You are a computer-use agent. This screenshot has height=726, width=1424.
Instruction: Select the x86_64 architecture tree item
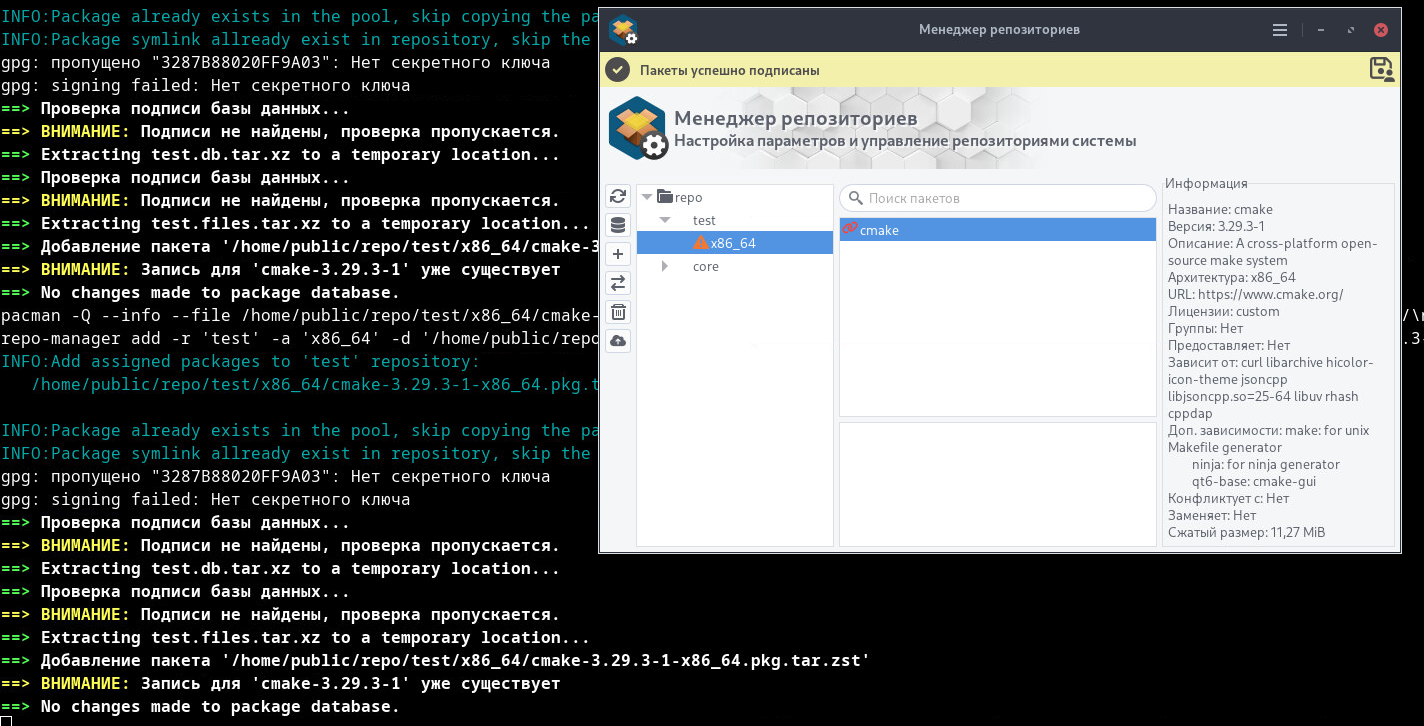[x=733, y=243]
